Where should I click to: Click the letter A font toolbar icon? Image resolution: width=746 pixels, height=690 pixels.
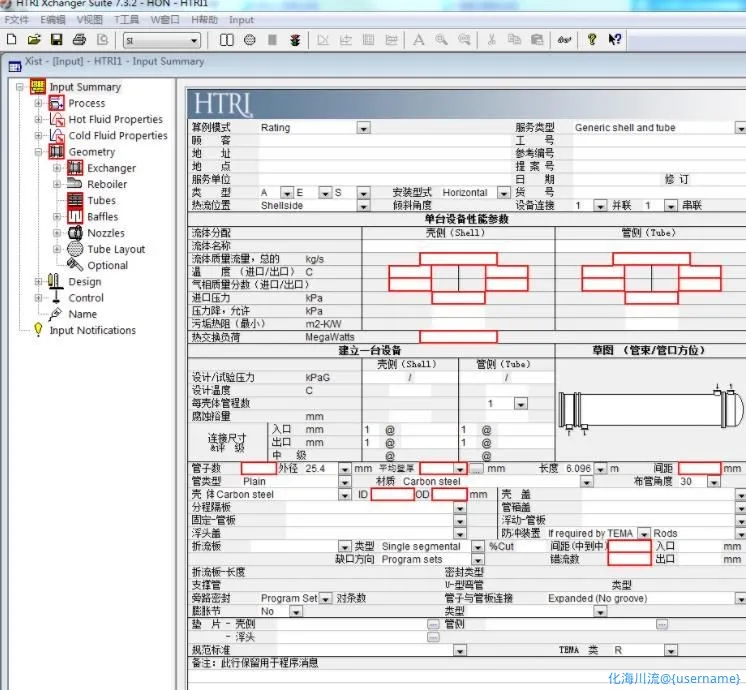coord(419,40)
